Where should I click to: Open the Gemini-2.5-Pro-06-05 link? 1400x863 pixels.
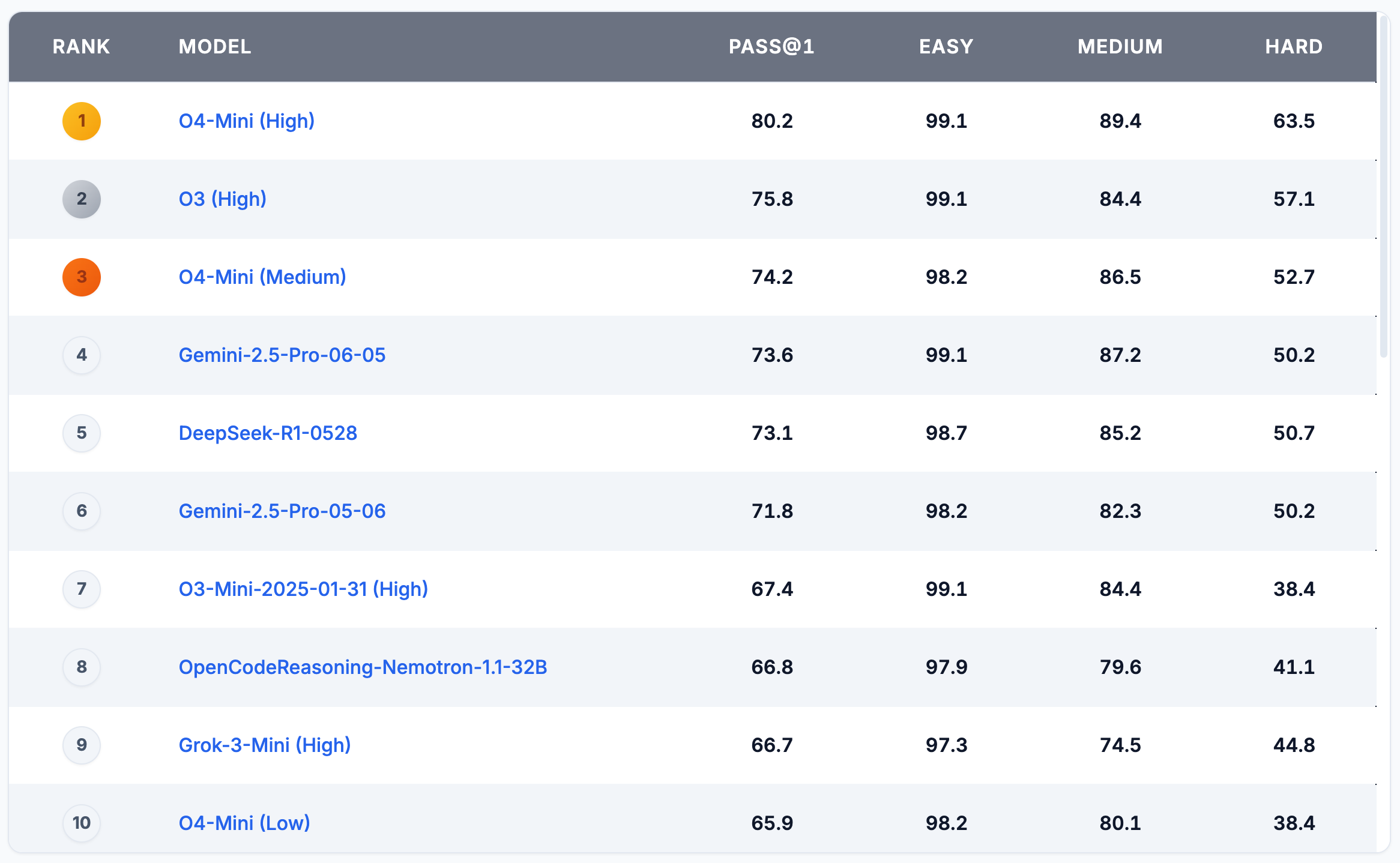point(282,355)
